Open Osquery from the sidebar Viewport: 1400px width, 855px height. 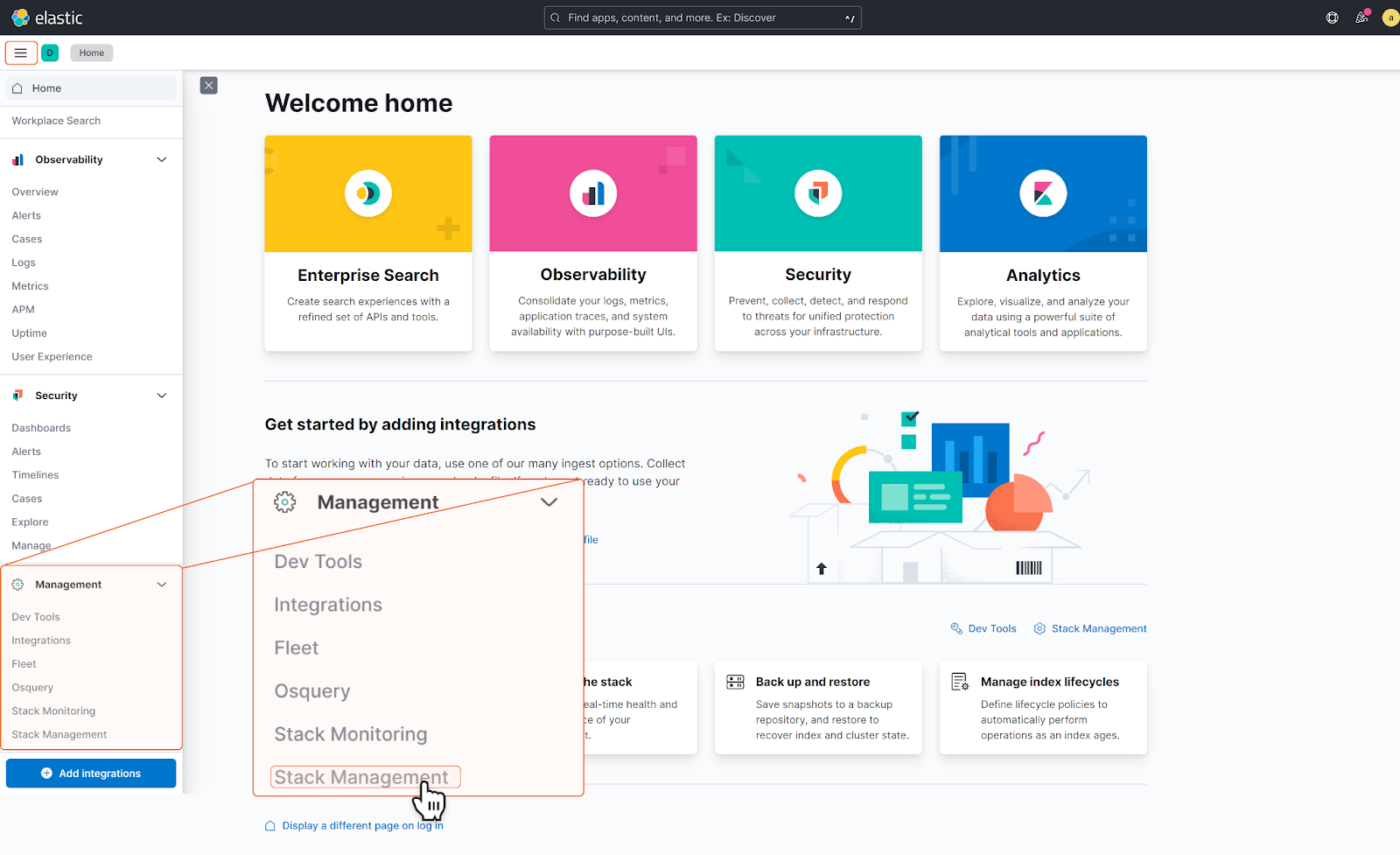[32, 687]
